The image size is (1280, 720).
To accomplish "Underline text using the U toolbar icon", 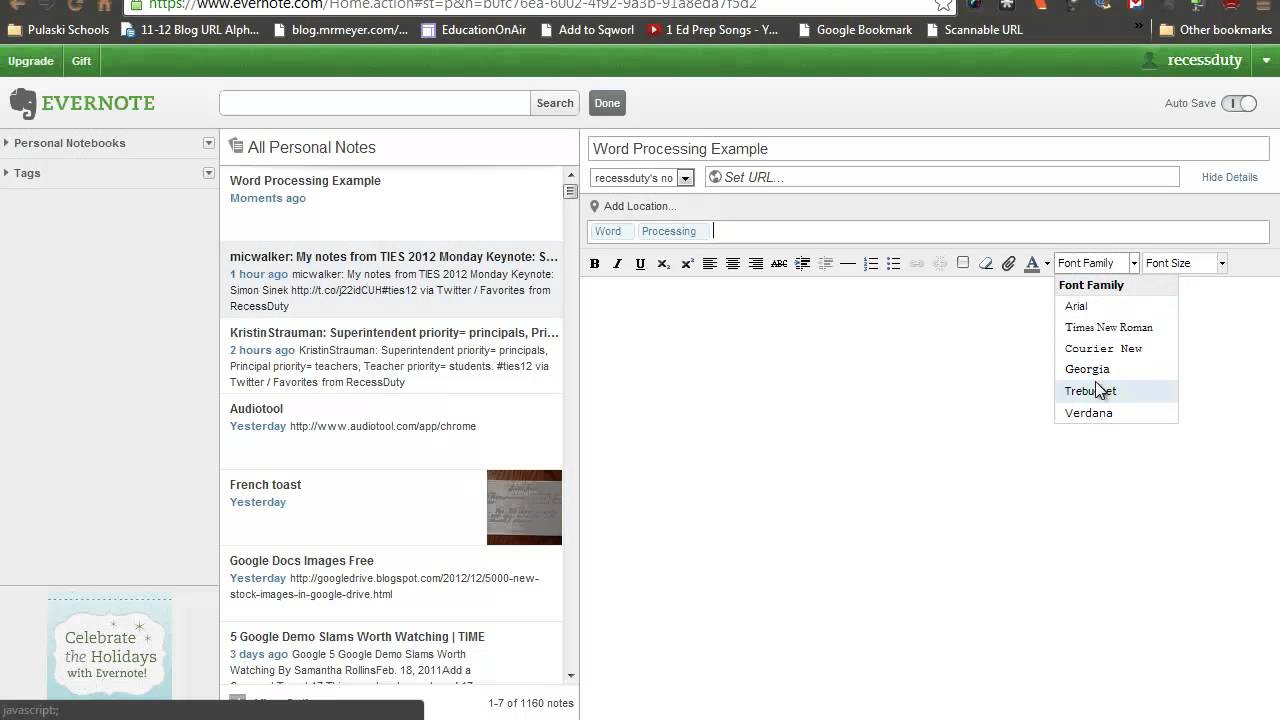I will click(640, 264).
